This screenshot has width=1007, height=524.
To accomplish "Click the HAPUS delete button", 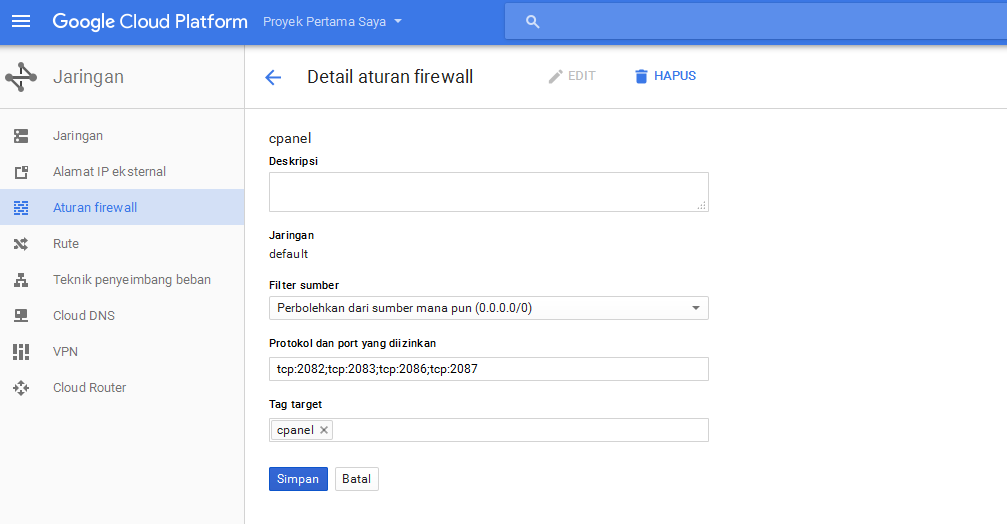I will tap(665, 76).
